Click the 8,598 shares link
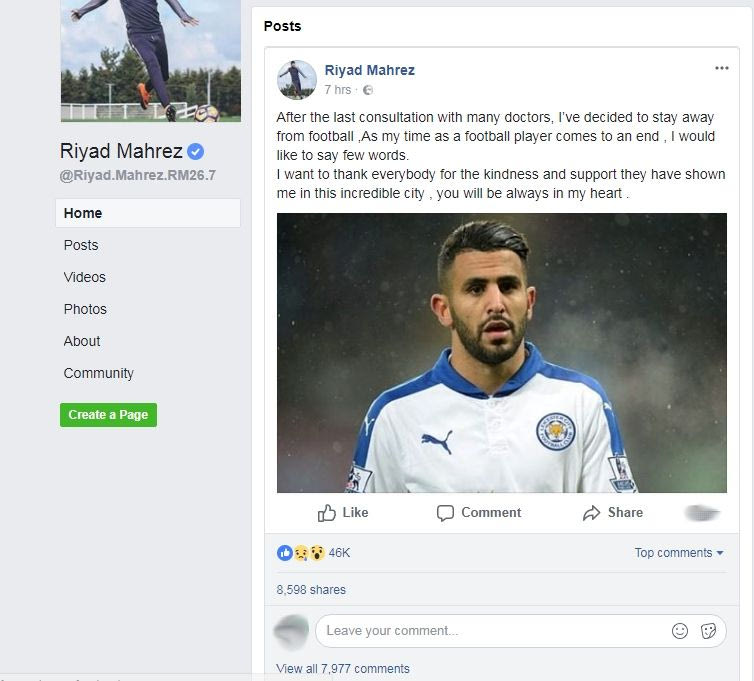Viewport: 754px width, 681px height. (x=311, y=590)
